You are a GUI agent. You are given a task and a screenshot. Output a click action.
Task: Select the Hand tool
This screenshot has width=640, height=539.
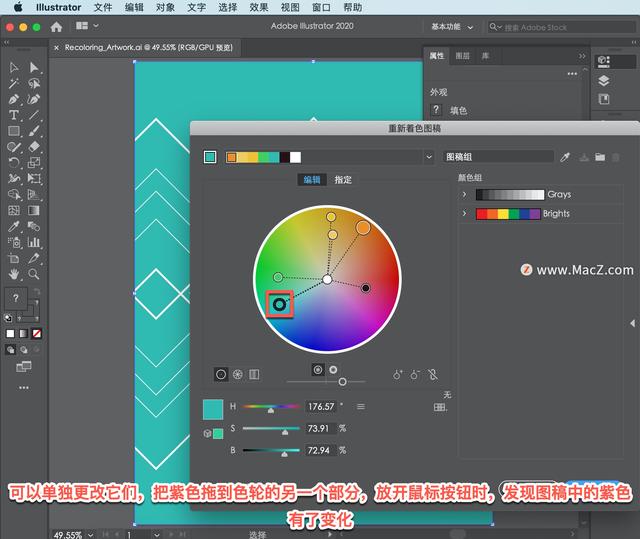coord(14,273)
